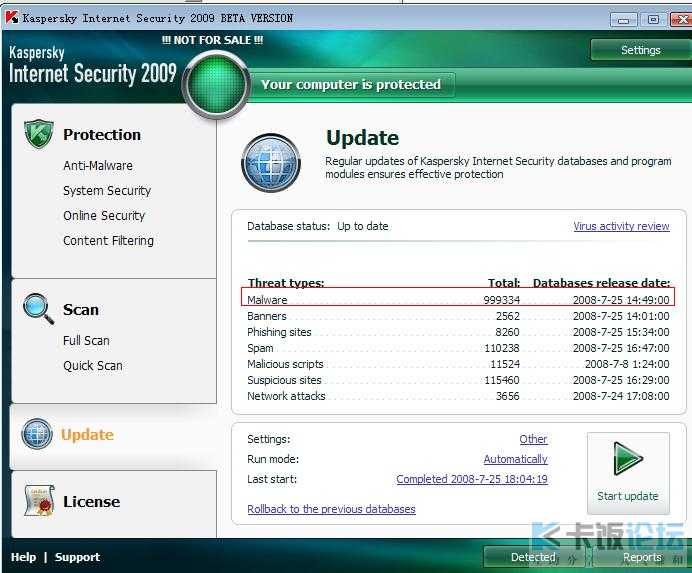Click release date 2008-7-24 17:08:00
This screenshot has width=692, height=573.
[621, 396]
